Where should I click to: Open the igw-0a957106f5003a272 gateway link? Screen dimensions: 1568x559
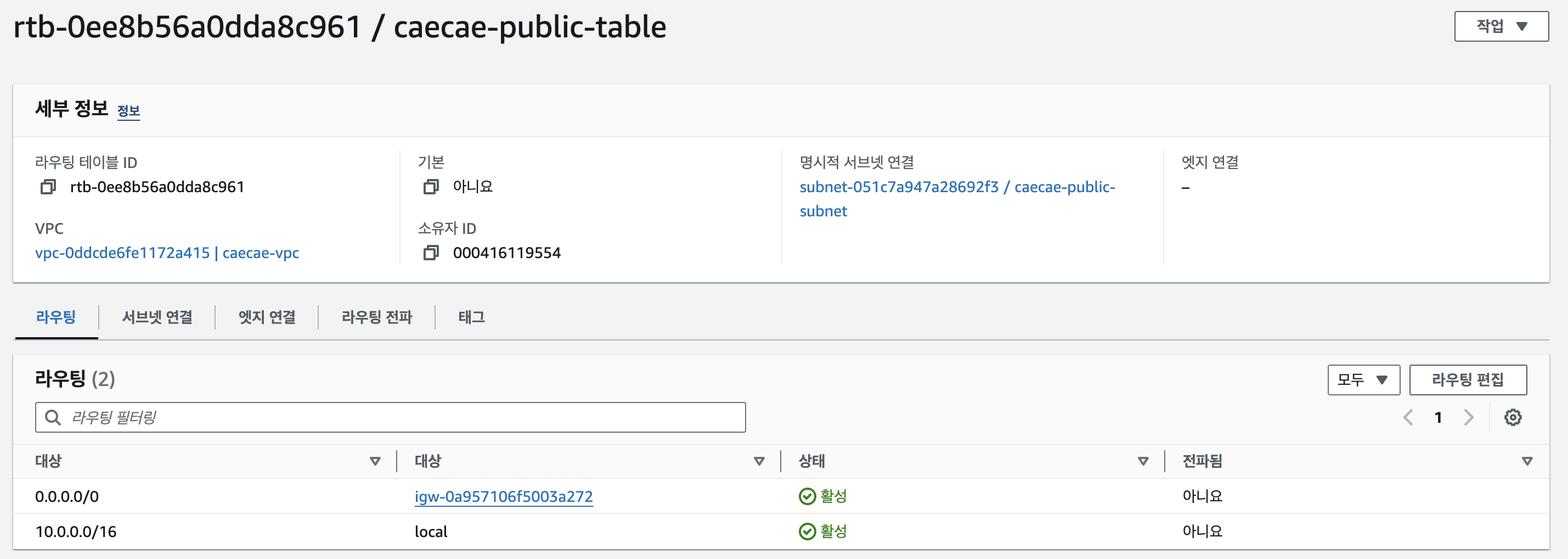tap(504, 497)
